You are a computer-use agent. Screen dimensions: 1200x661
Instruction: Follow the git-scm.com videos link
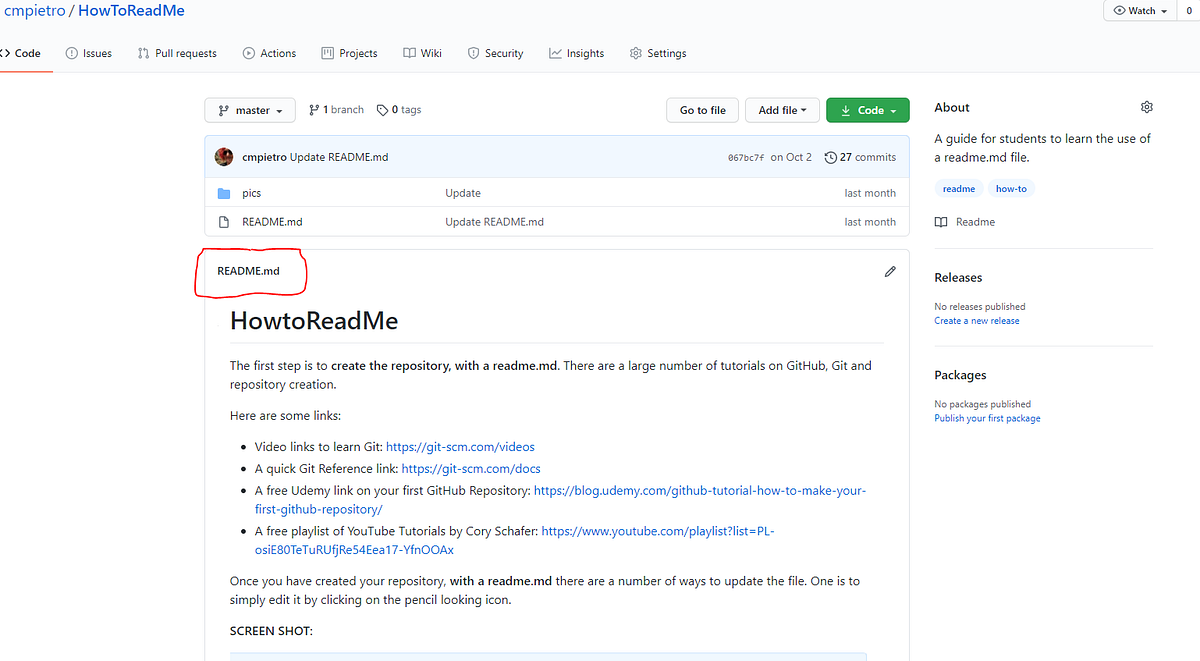(x=460, y=446)
